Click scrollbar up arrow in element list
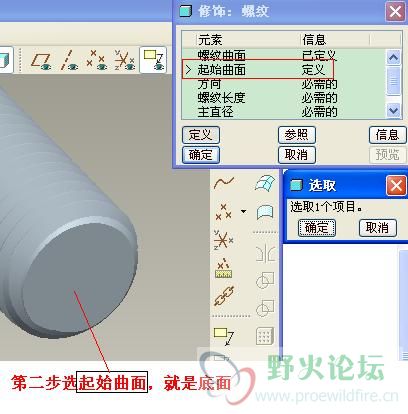This screenshot has height=414, width=408. [394, 57]
